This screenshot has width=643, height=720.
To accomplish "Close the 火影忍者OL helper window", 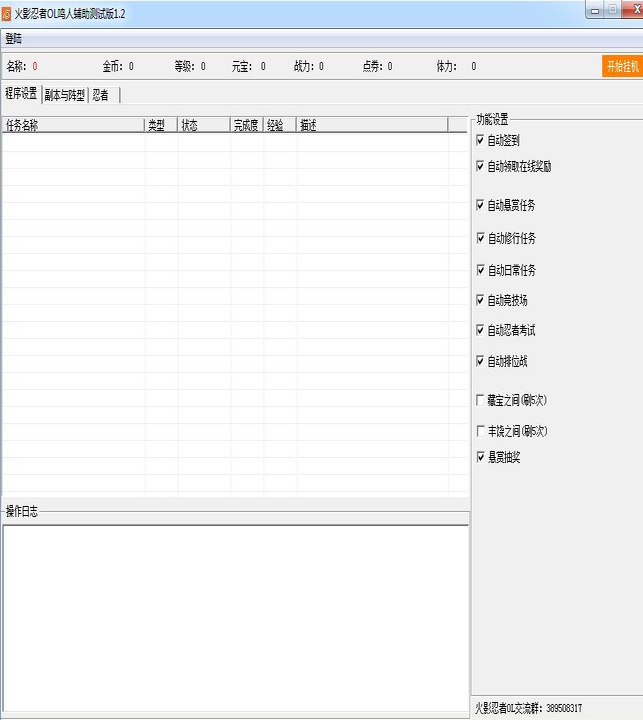I will (x=631, y=9).
